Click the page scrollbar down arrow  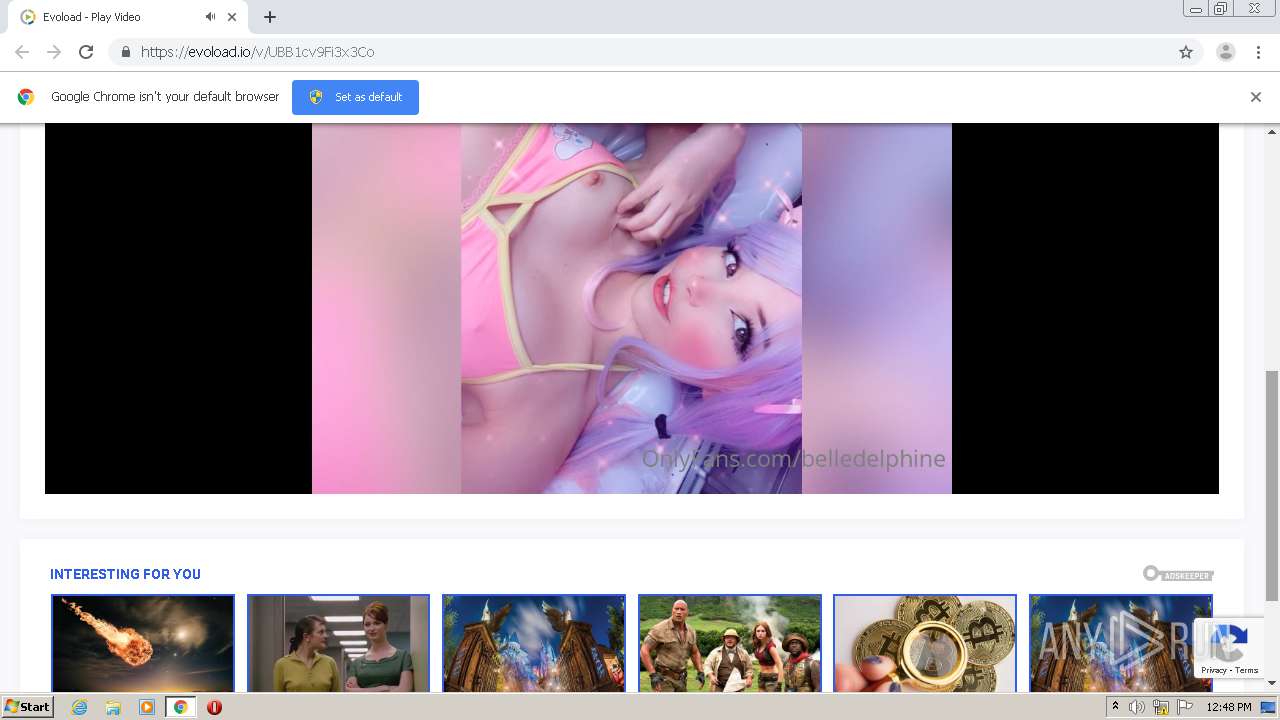pos(1272,683)
